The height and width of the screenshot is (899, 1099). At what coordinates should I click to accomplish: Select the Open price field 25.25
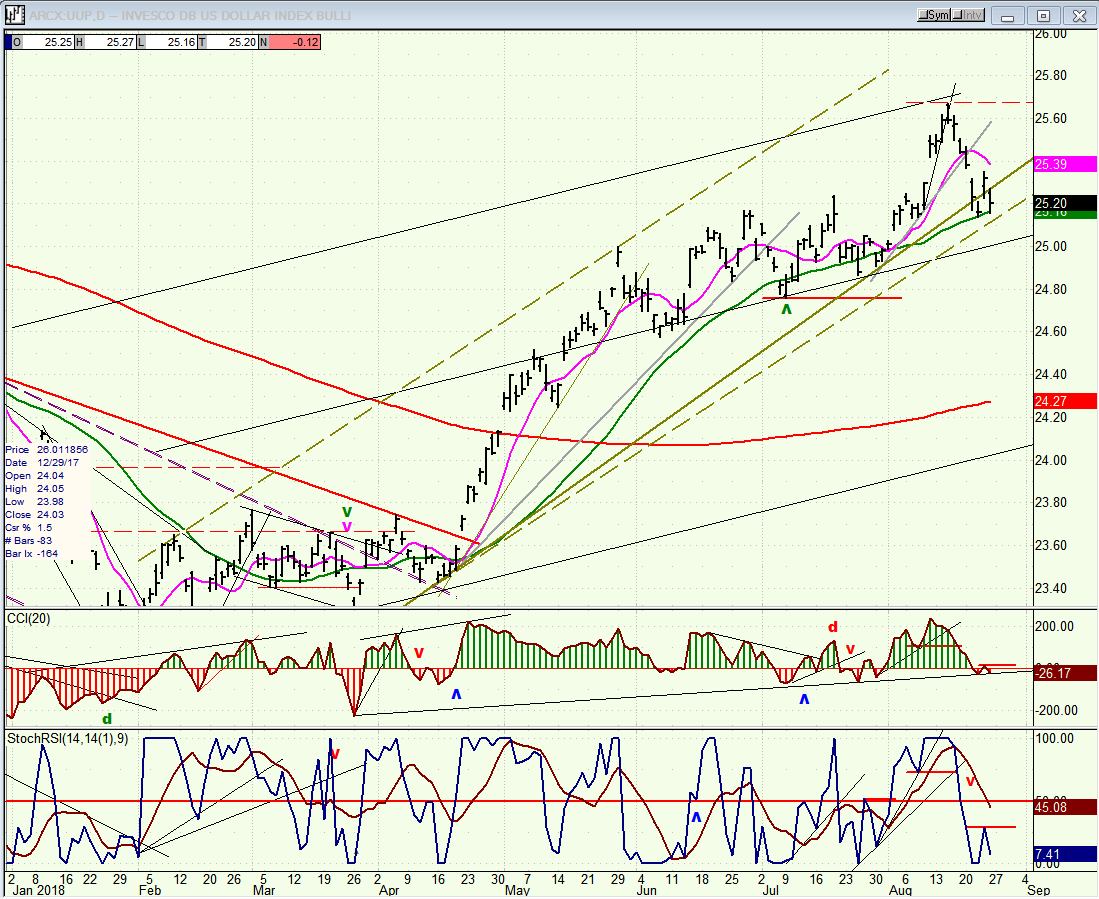[43, 42]
